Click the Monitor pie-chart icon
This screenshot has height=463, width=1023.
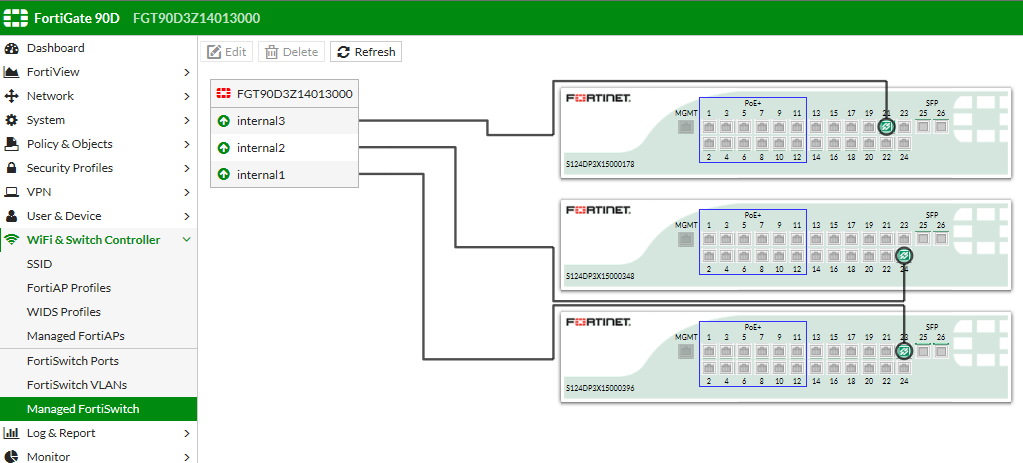click(11, 456)
